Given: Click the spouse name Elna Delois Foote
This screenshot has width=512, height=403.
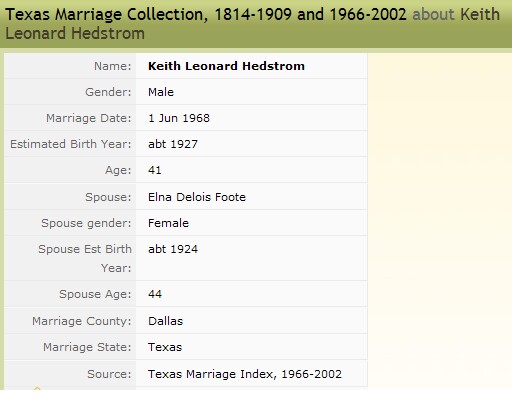Looking at the screenshot, I should point(197,197).
